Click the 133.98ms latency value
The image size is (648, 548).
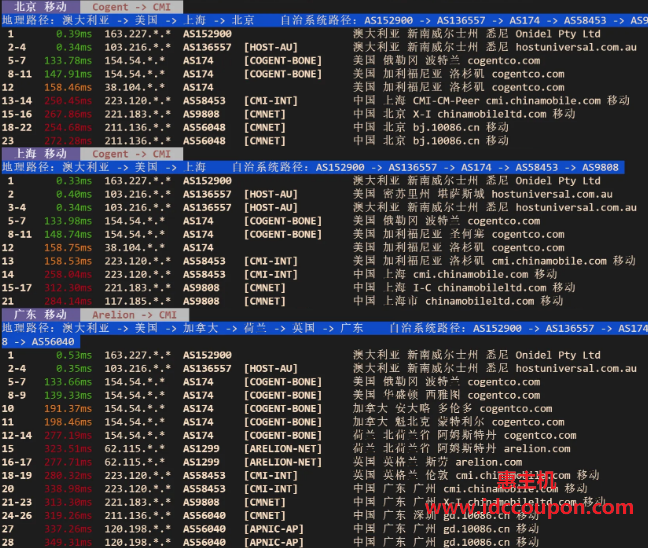click(68, 221)
